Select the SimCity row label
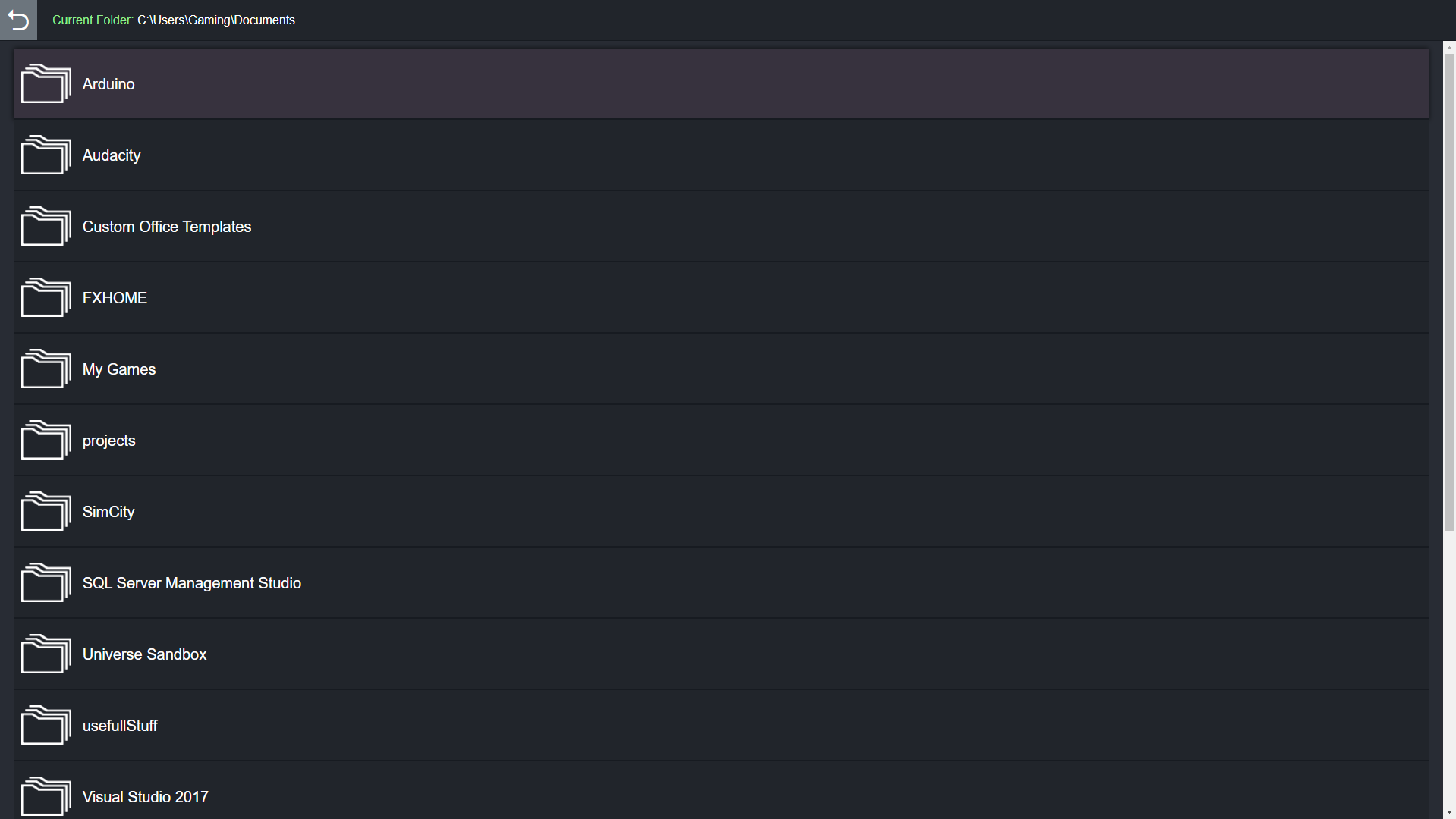The height and width of the screenshot is (819, 1456). pyautogui.click(x=108, y=511)
